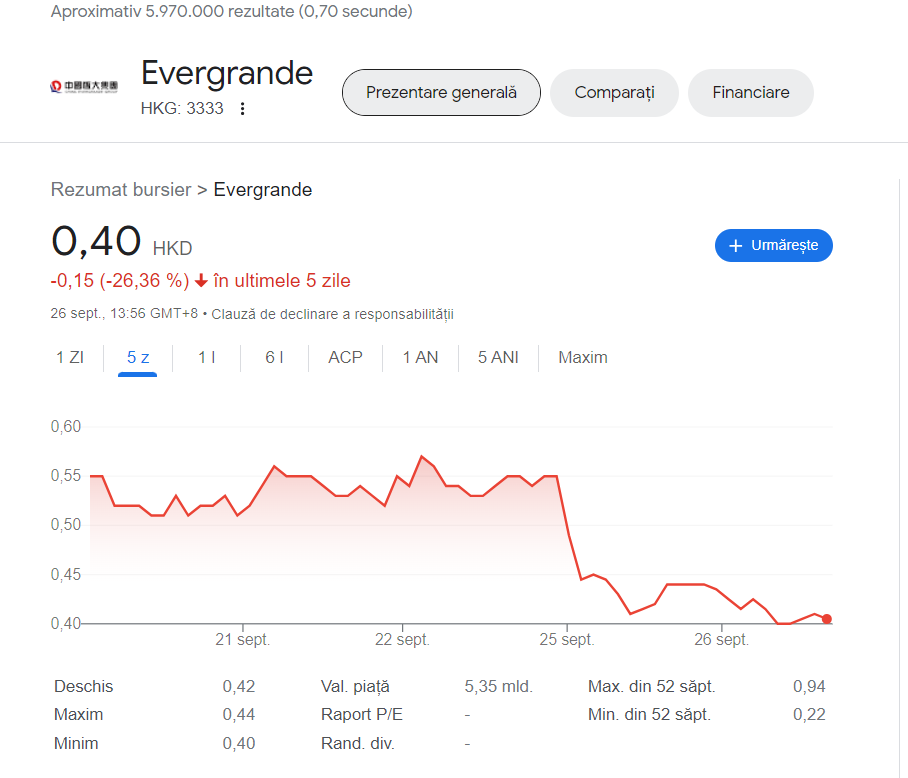Switch chart to 1 l range
The height and width of the screenshot is (778, 908).
pyautogui.click(x=207, y=358)
